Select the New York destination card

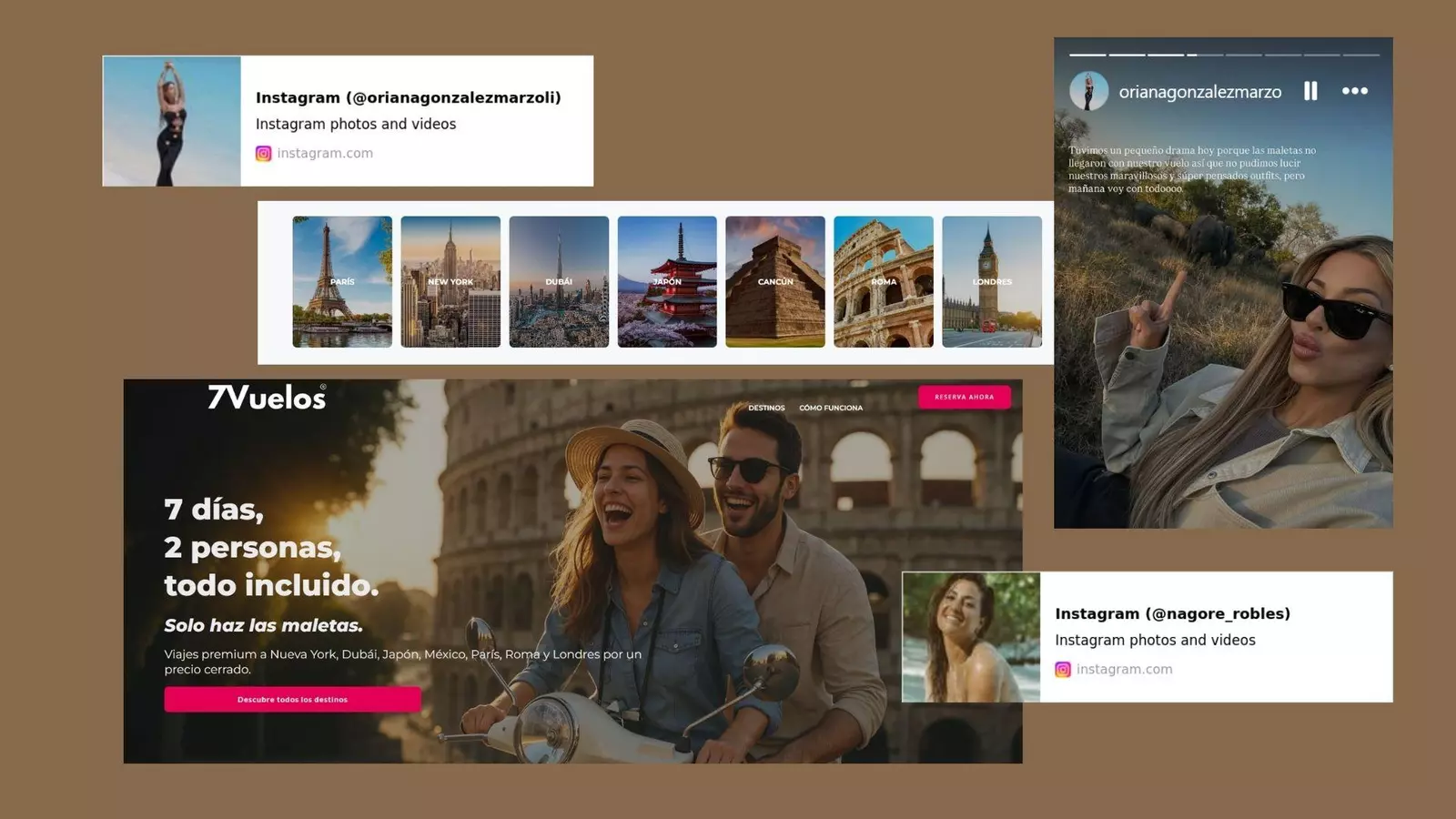pos(450,282)
